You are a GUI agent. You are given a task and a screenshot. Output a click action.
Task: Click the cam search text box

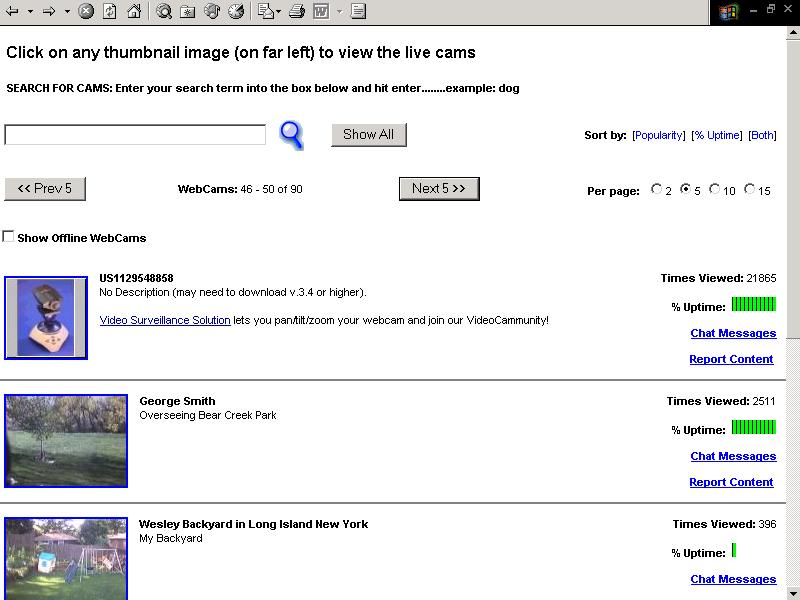(135, 135)
